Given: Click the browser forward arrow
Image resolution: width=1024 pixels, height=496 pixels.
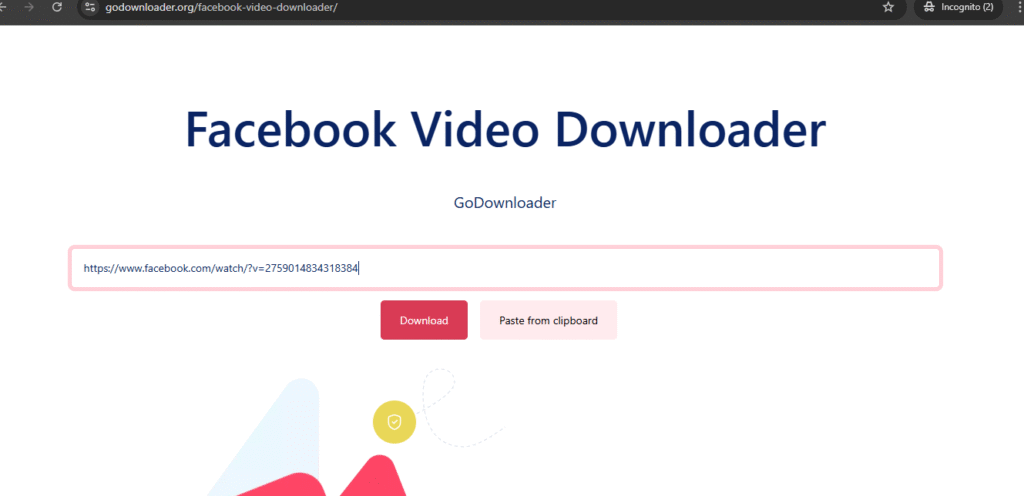Looking at the screenshot, I should click(x=29, y=7).
